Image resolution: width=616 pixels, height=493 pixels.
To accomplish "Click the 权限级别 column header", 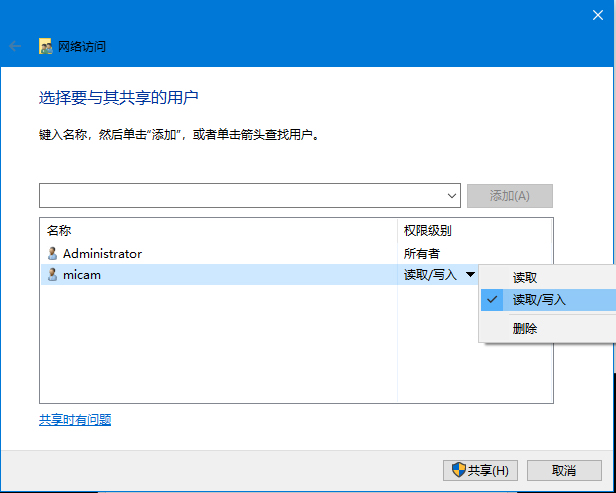I will point(474,231).
